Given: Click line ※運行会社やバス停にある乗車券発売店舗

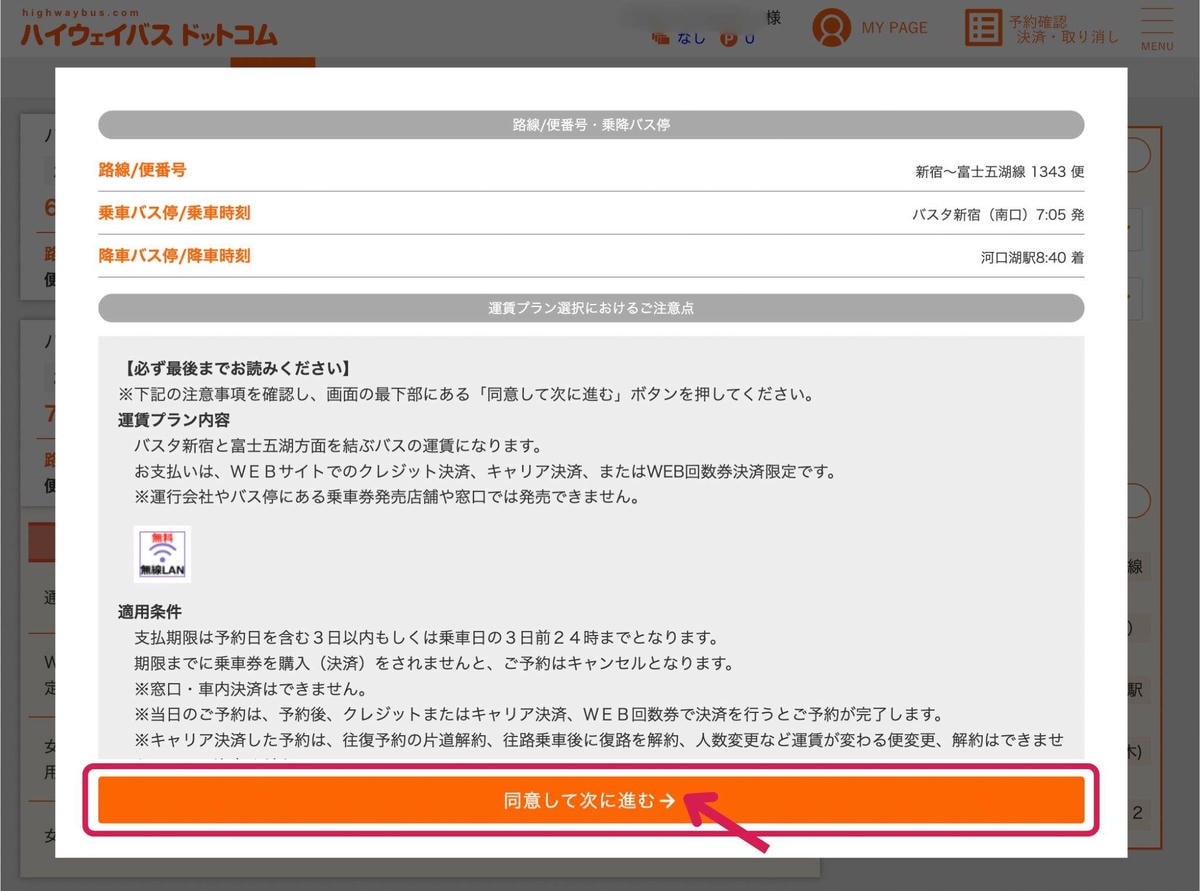Looking at the screenshot, I should coord(387,497).
